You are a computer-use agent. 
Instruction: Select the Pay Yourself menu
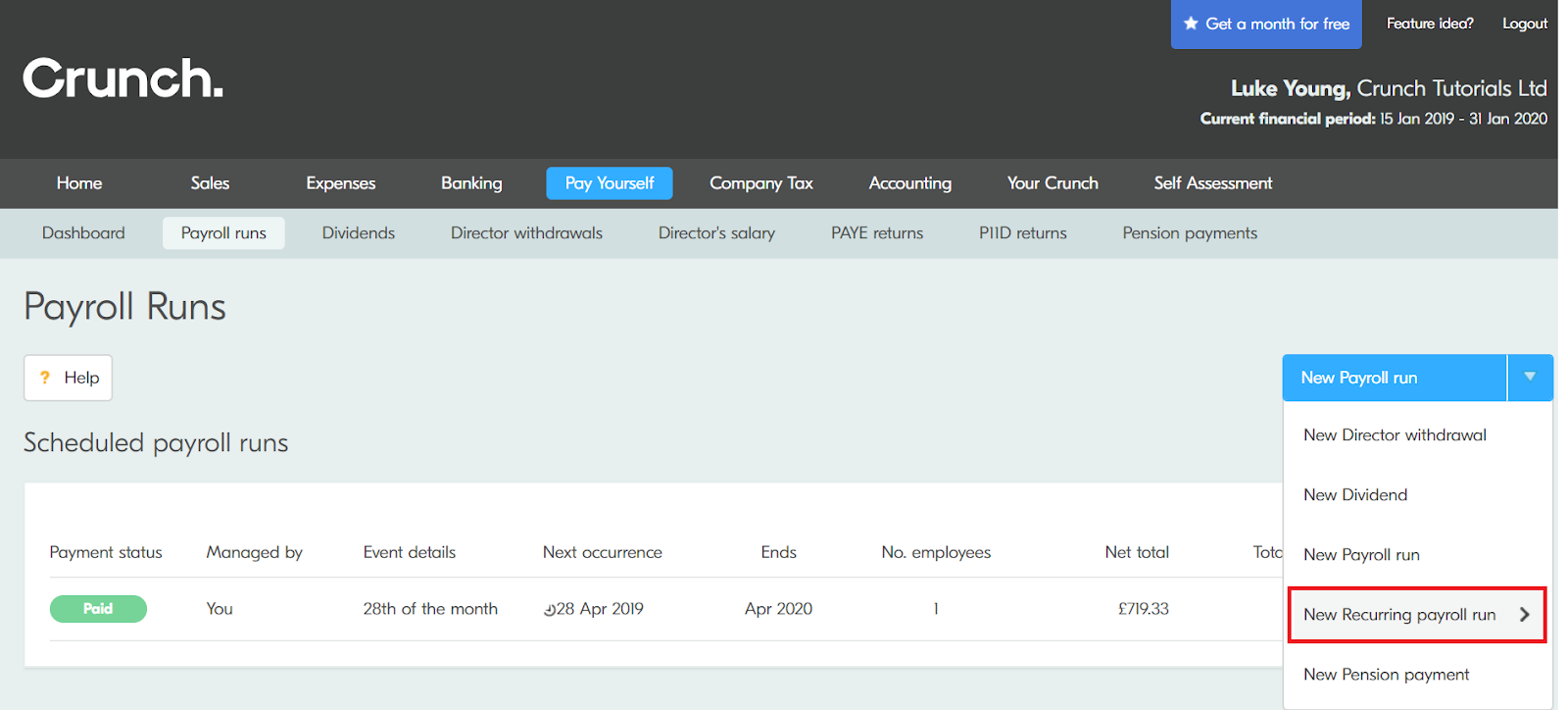[610, 183]
